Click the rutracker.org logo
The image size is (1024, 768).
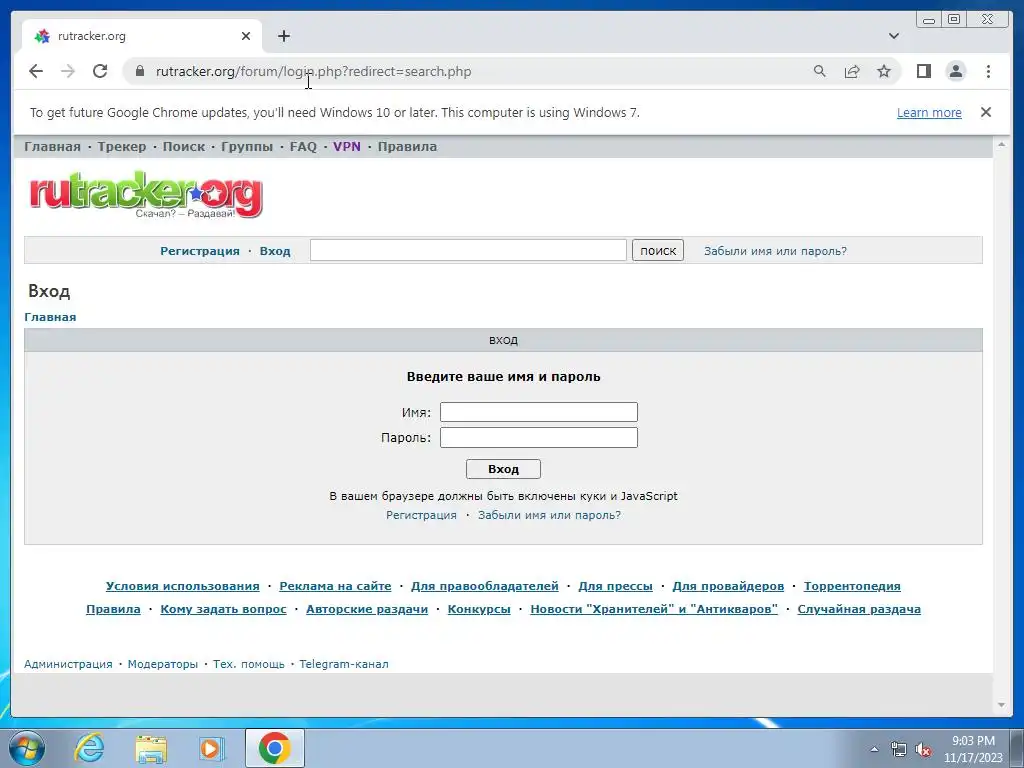[146, 195]
